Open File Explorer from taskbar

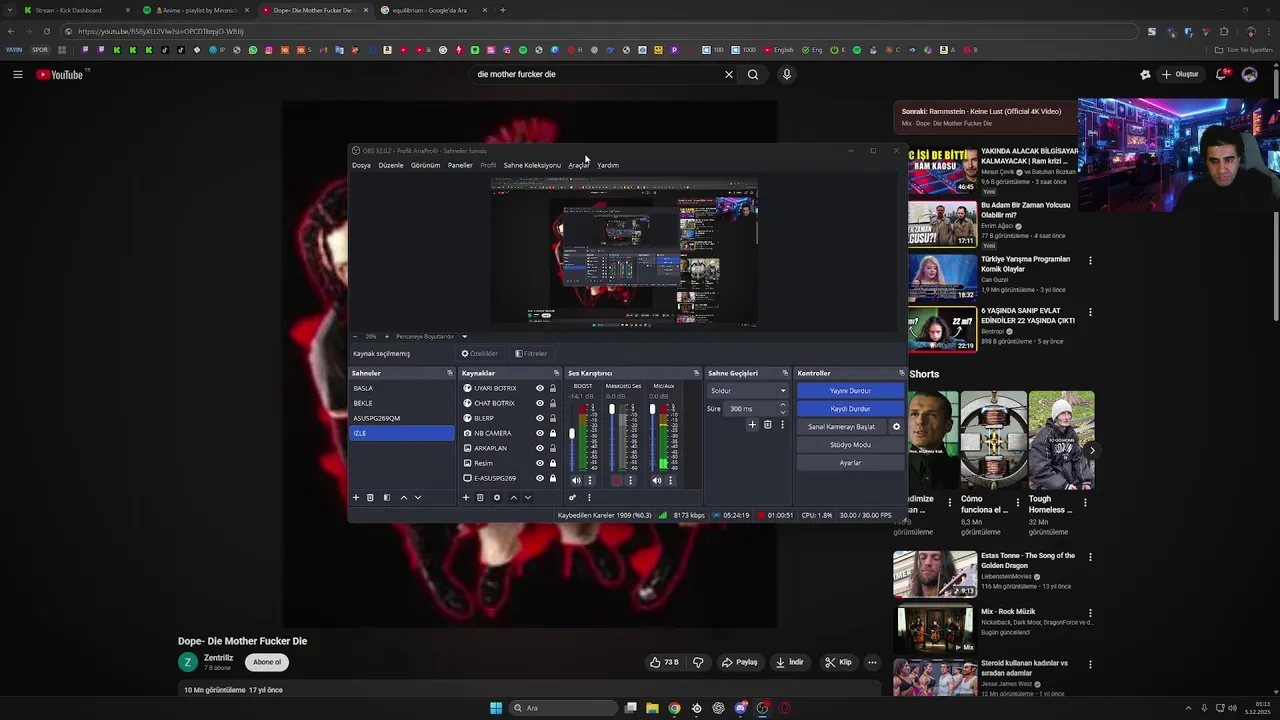[x=652, y=708]
